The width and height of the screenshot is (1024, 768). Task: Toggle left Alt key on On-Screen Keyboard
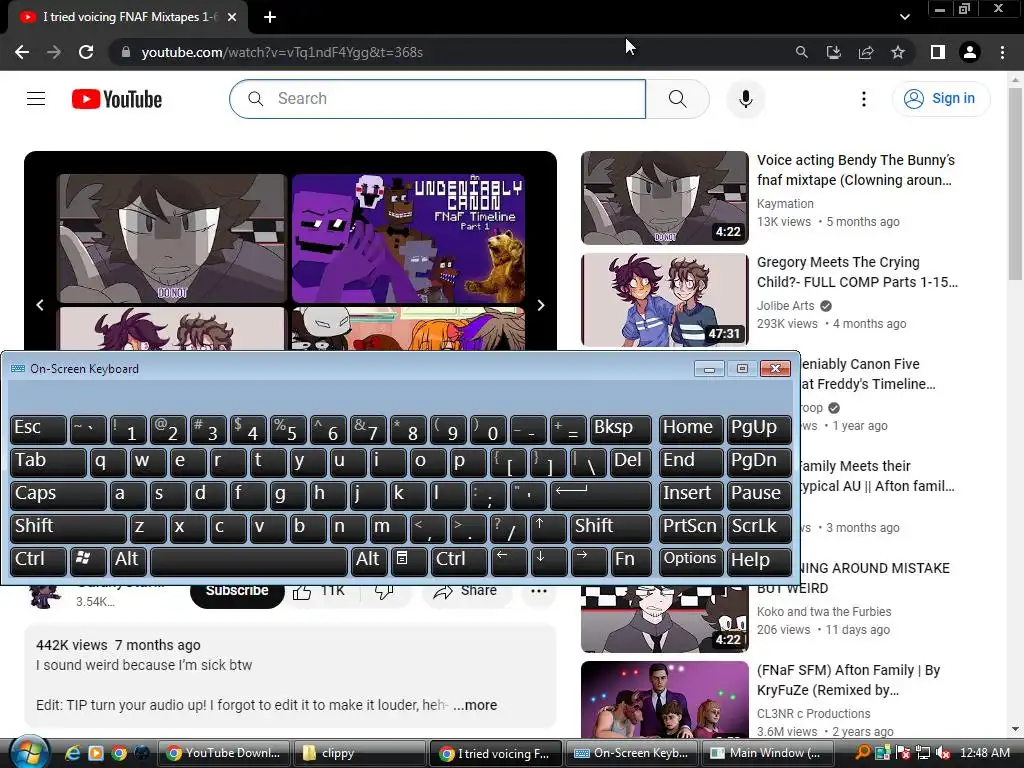(127, 561)
